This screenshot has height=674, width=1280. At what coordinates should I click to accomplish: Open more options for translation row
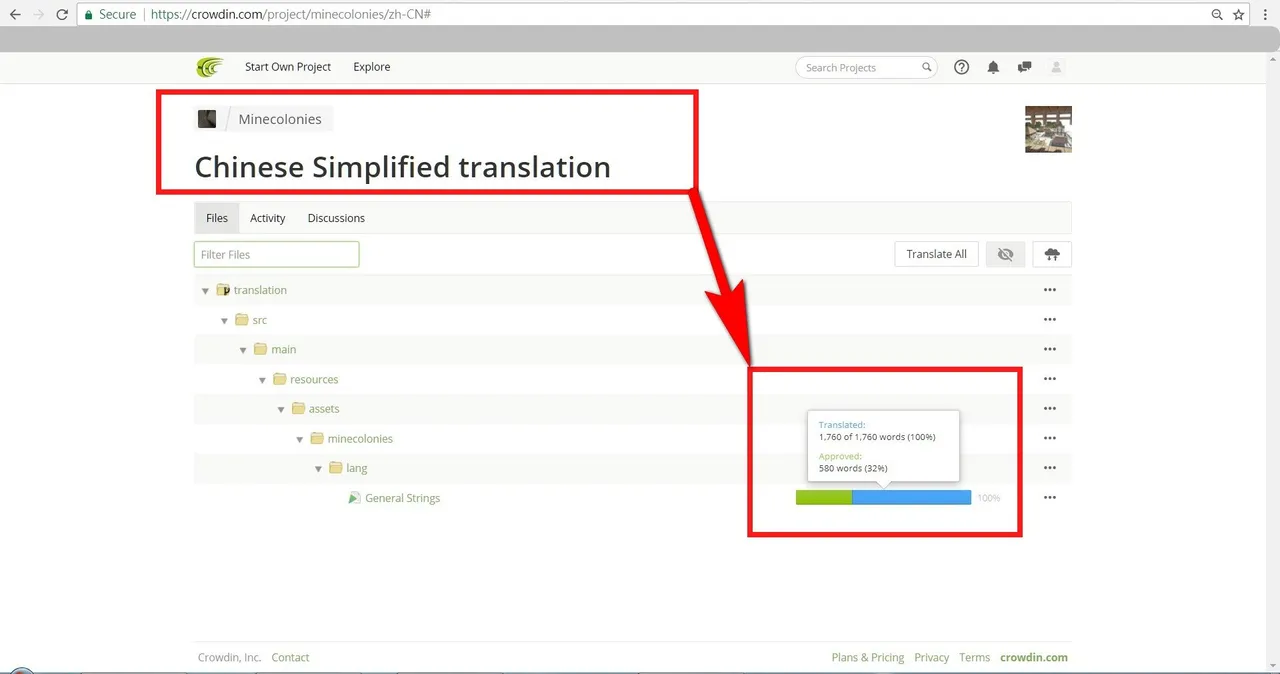1050,290
